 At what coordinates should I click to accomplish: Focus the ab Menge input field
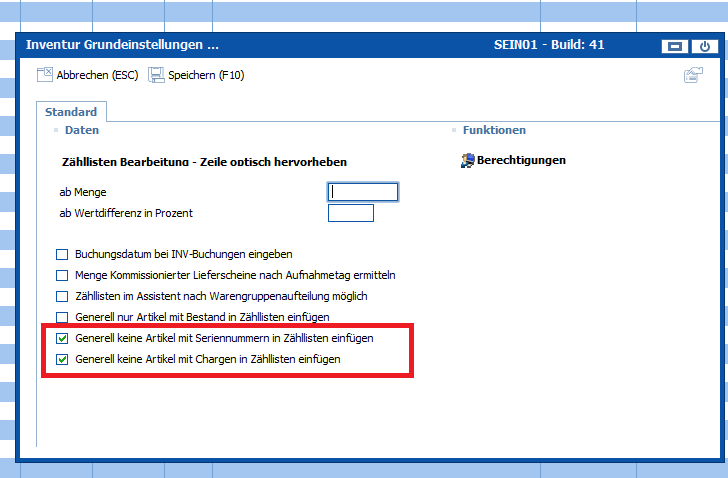point(363,192)
